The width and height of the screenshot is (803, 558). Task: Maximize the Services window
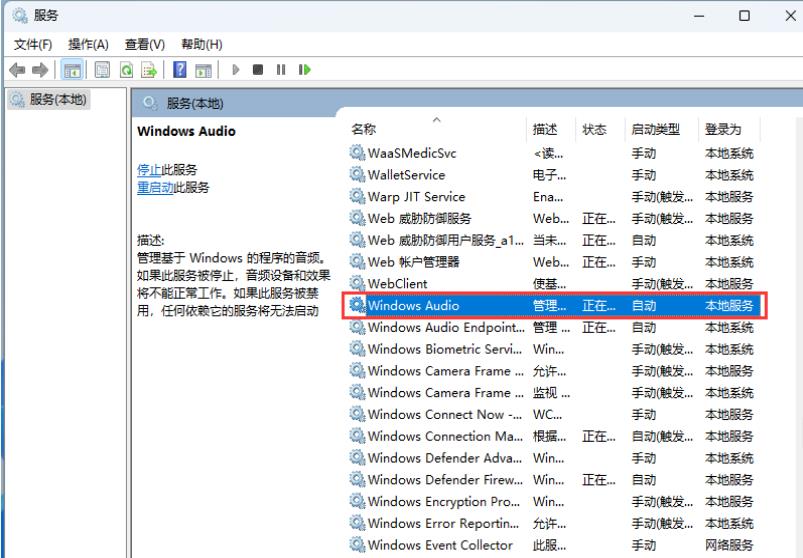pos(744,16)
